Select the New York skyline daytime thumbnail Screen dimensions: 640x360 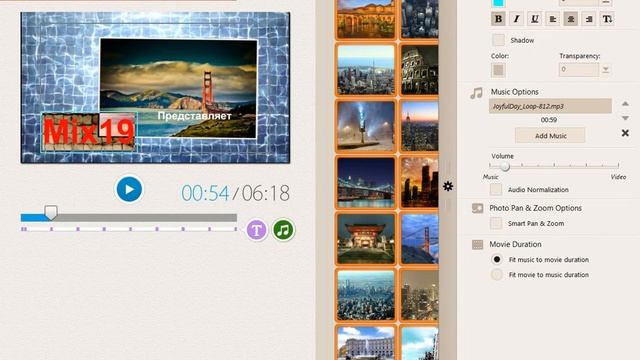(x=366, y=70)
